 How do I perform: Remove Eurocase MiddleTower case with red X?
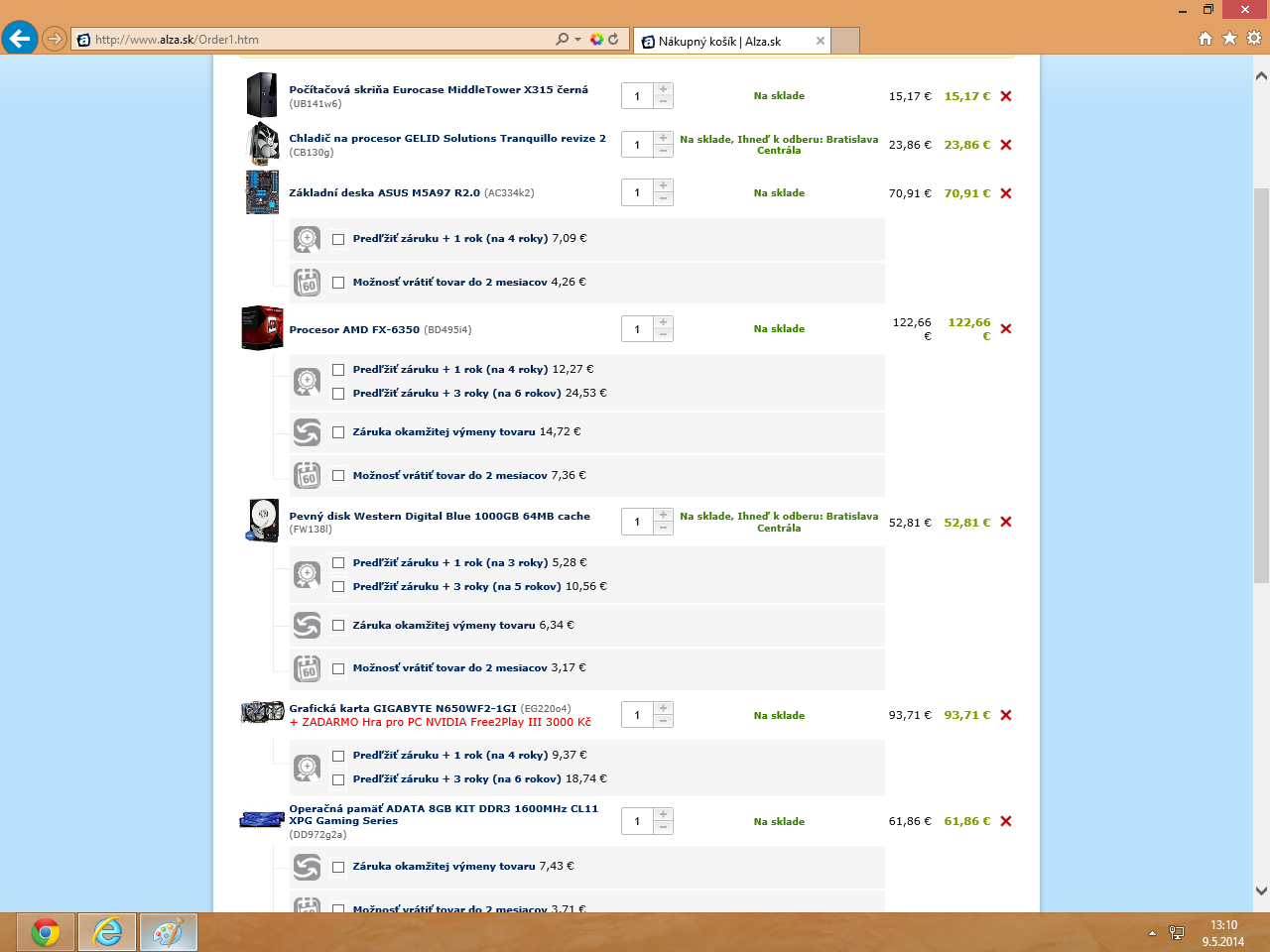point(1006,96)
